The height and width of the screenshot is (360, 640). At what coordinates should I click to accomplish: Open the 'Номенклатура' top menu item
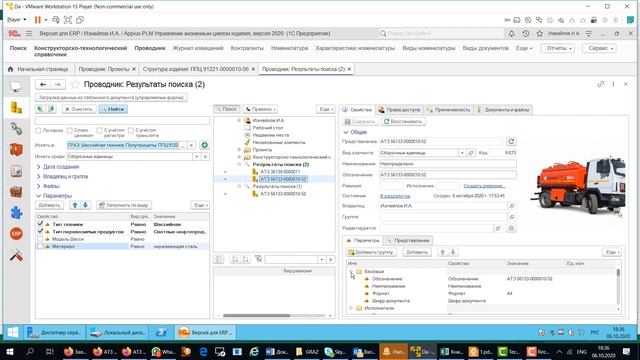point(289,48)
